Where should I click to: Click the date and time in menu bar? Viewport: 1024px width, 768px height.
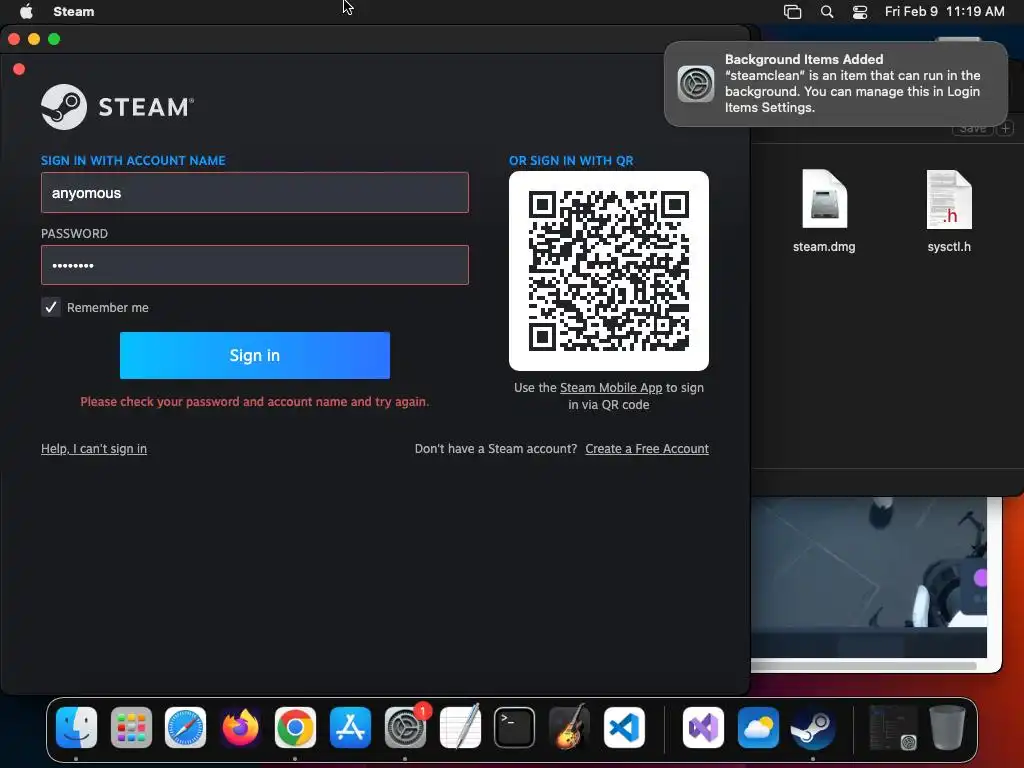(x=944, y=11)
